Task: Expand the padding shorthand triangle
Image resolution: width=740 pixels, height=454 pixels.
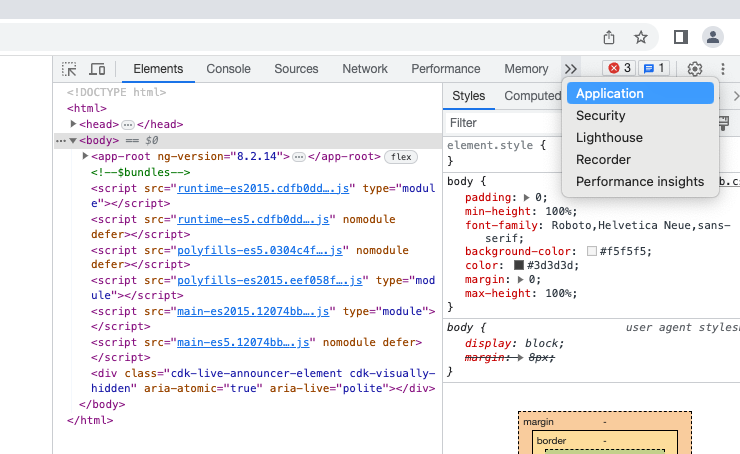Action: [526, 197]
